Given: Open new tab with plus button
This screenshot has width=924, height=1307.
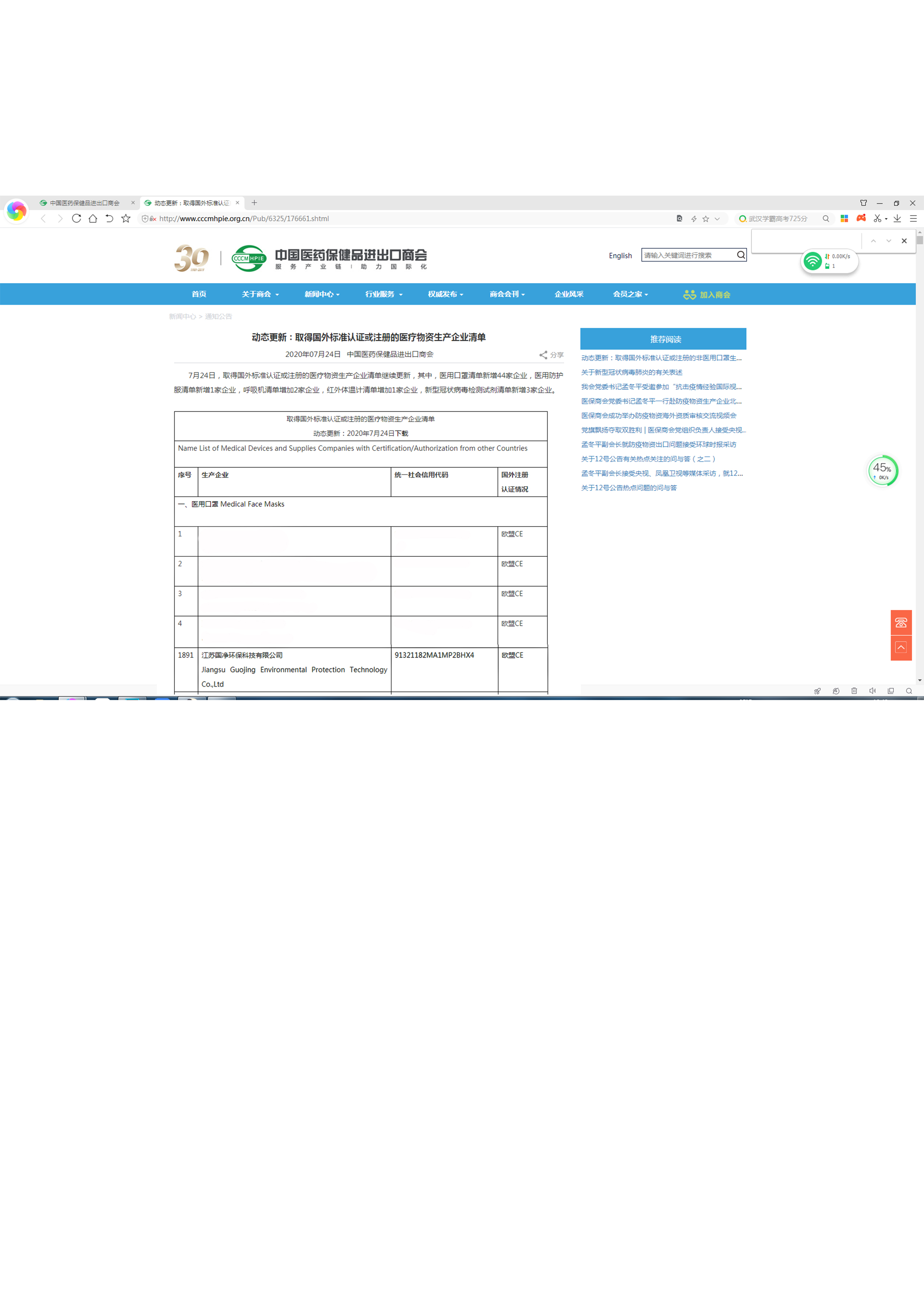Looking at the screenshot, I should (254, 203).
